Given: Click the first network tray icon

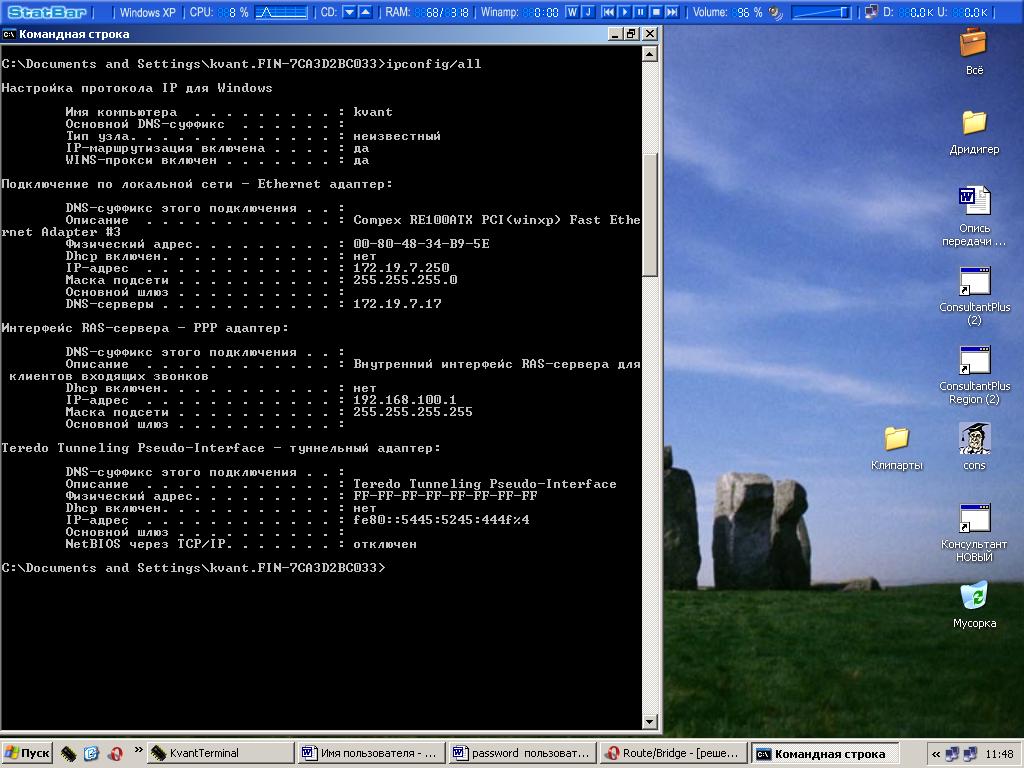Looking at the screenshot, I should coord(953,754).
